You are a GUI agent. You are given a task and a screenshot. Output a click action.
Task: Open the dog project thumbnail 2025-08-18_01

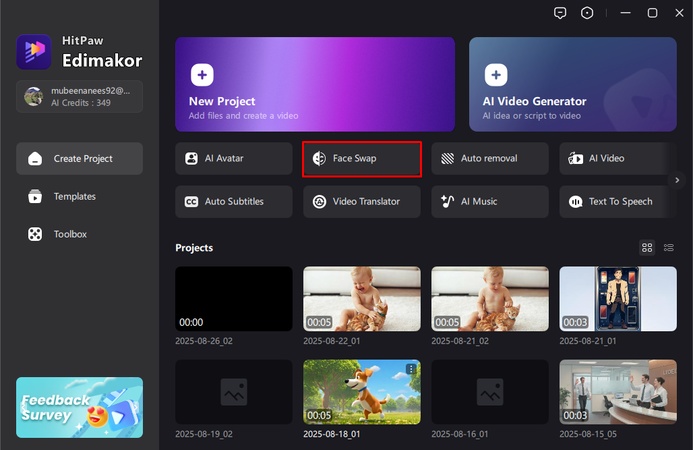pyautogui.click(x=362, y=392)
